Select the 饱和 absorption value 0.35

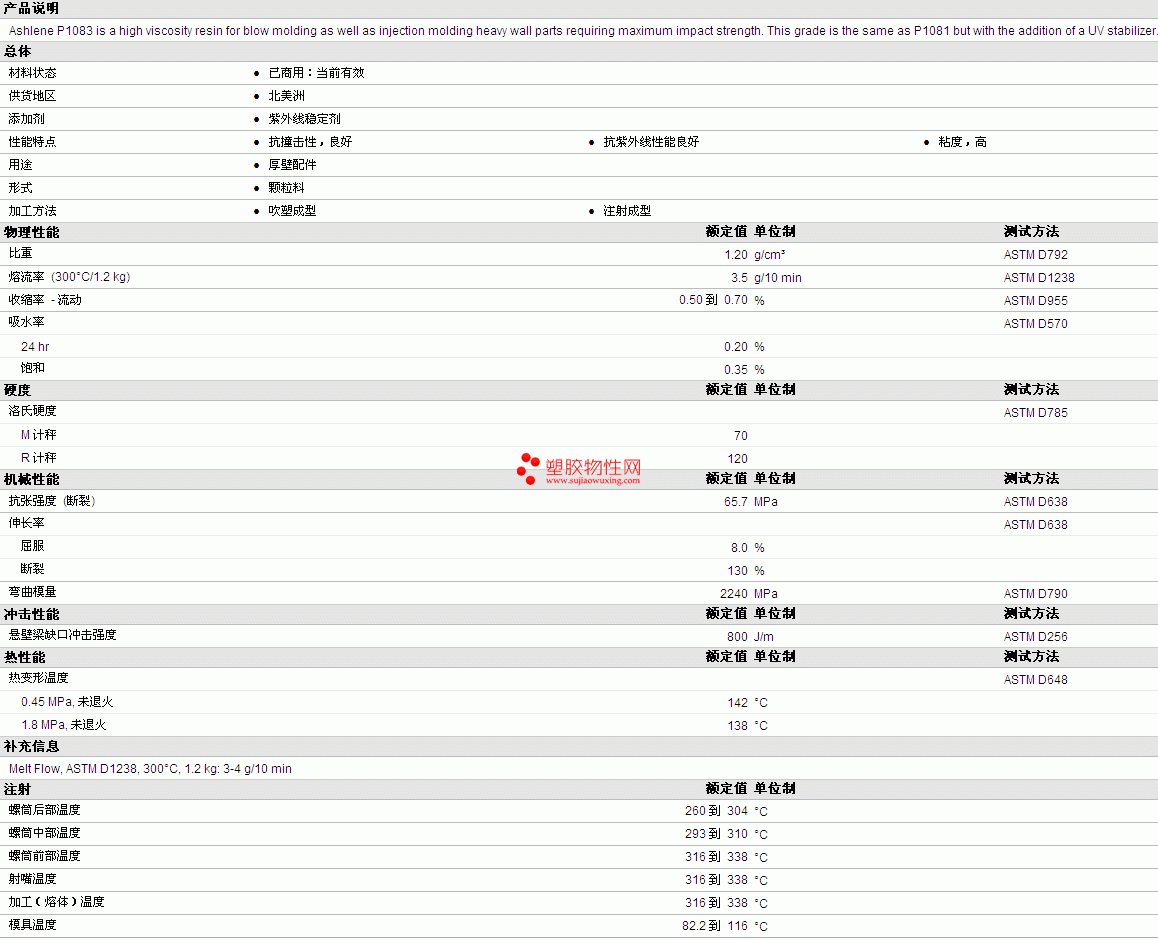pos(736,370)
